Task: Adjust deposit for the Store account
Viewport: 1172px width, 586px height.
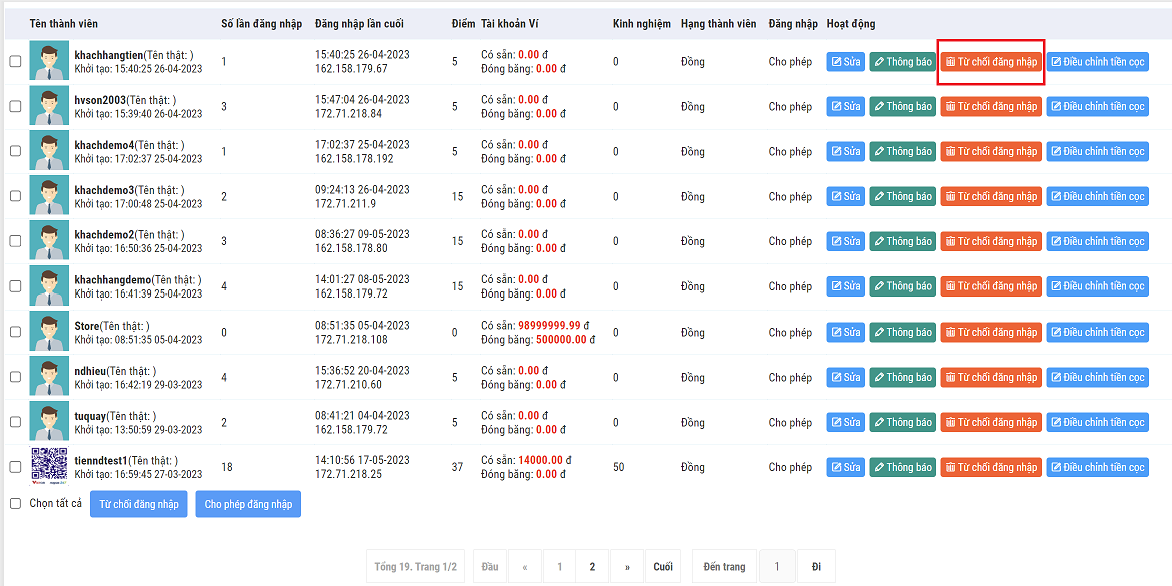Action: (1097, 332)
